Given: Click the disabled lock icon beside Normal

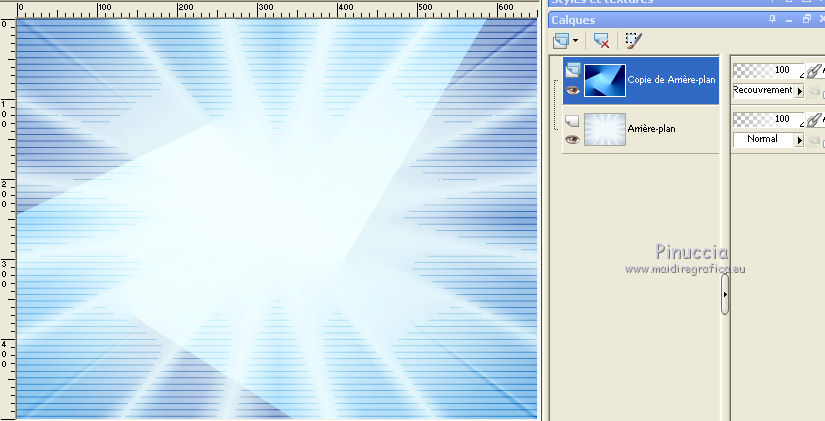Looking at the screenshot, I should point(814,141).
